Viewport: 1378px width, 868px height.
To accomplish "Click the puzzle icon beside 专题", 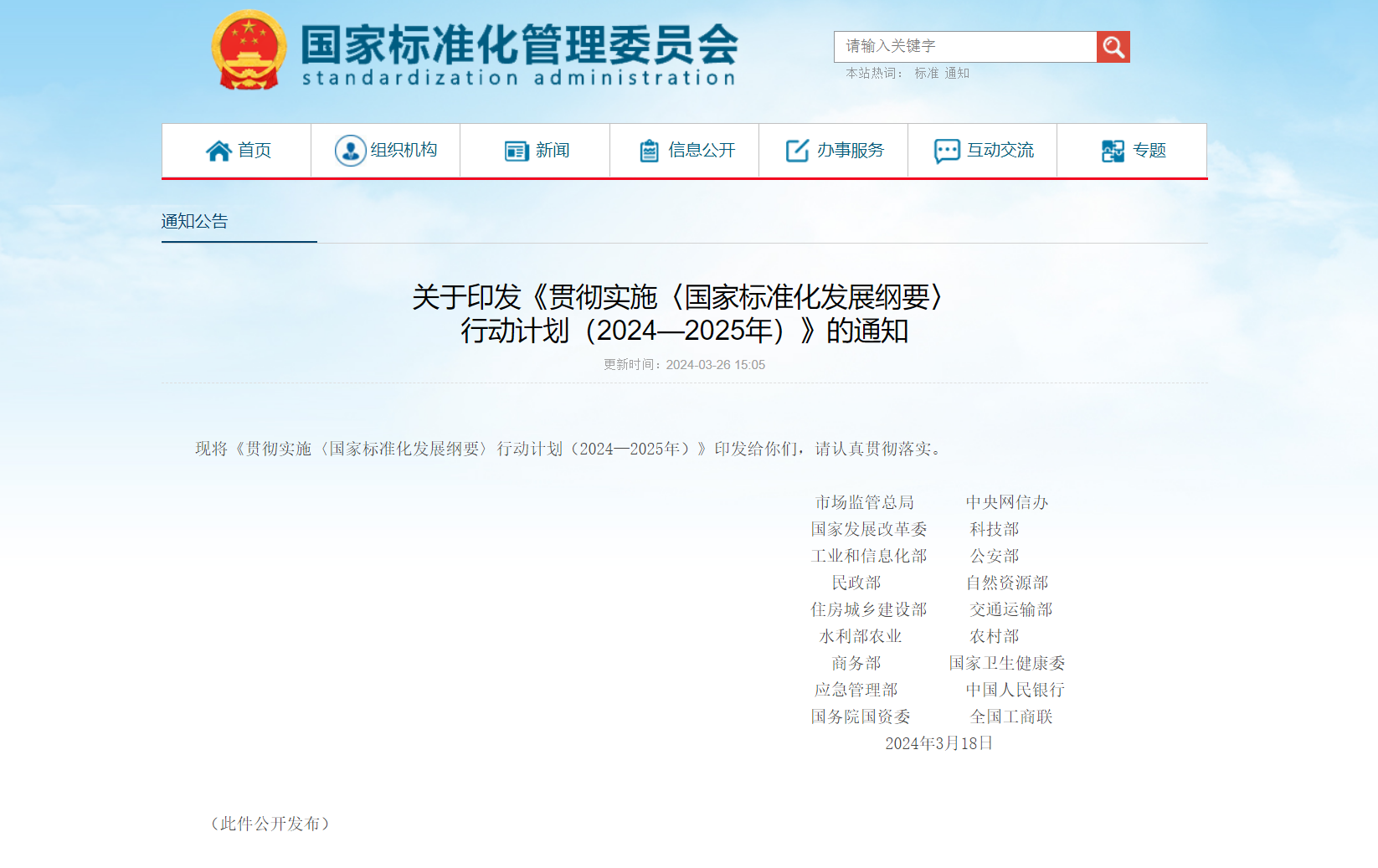I will (1113, 151).
